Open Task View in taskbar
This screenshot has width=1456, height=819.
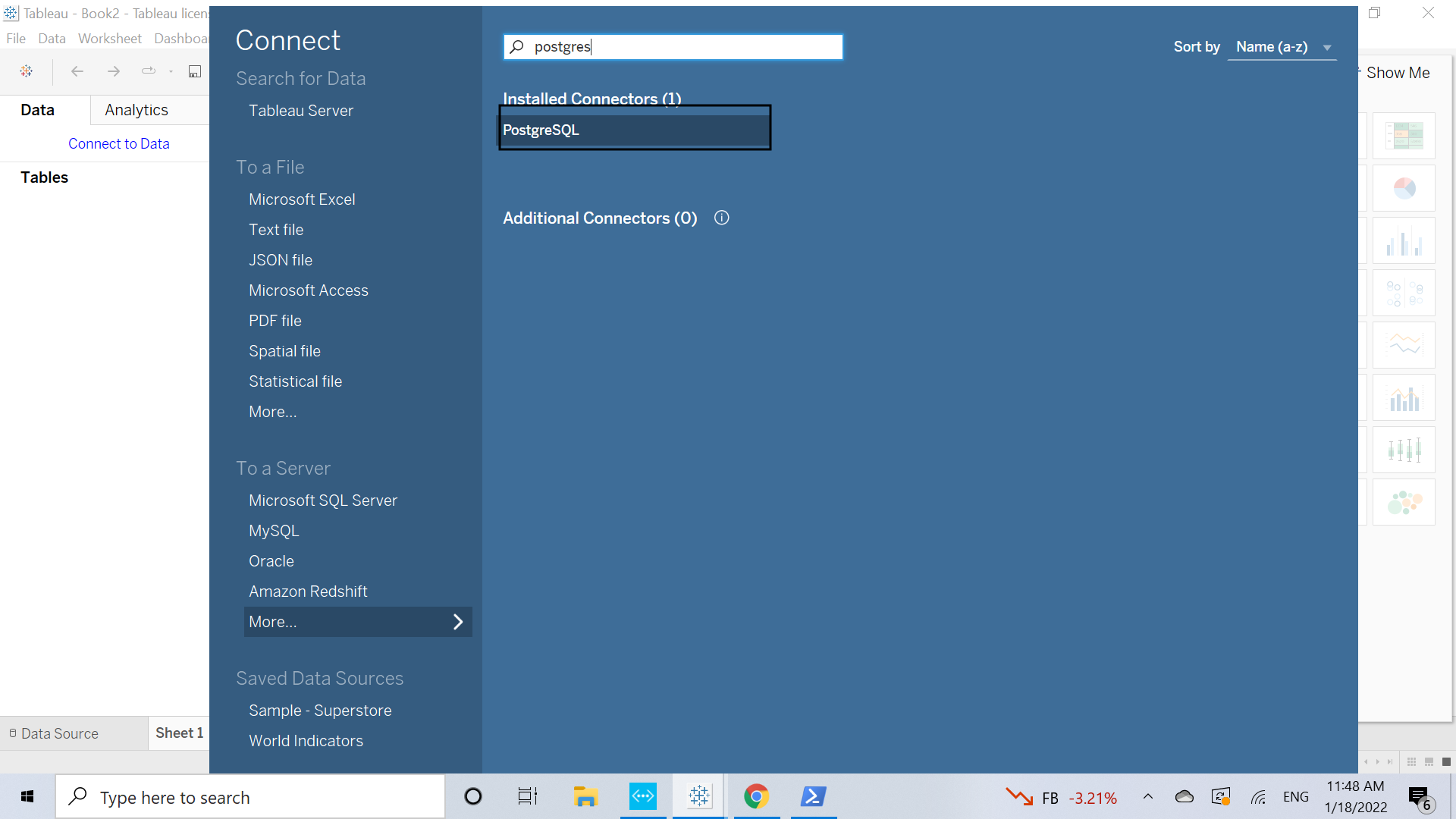pyautogui.click(x=528, y=797)
